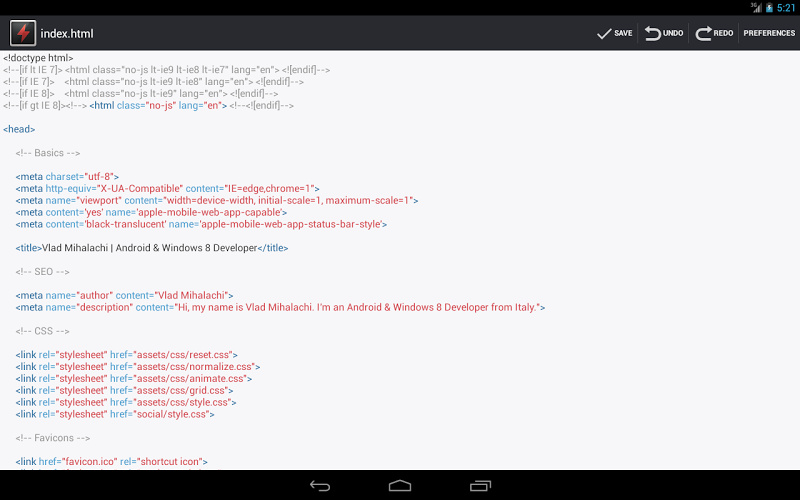Tap the title tag with Vlad Mihalachi
Viewport: 800px width, 500px height.
click(x=152, y=248)
